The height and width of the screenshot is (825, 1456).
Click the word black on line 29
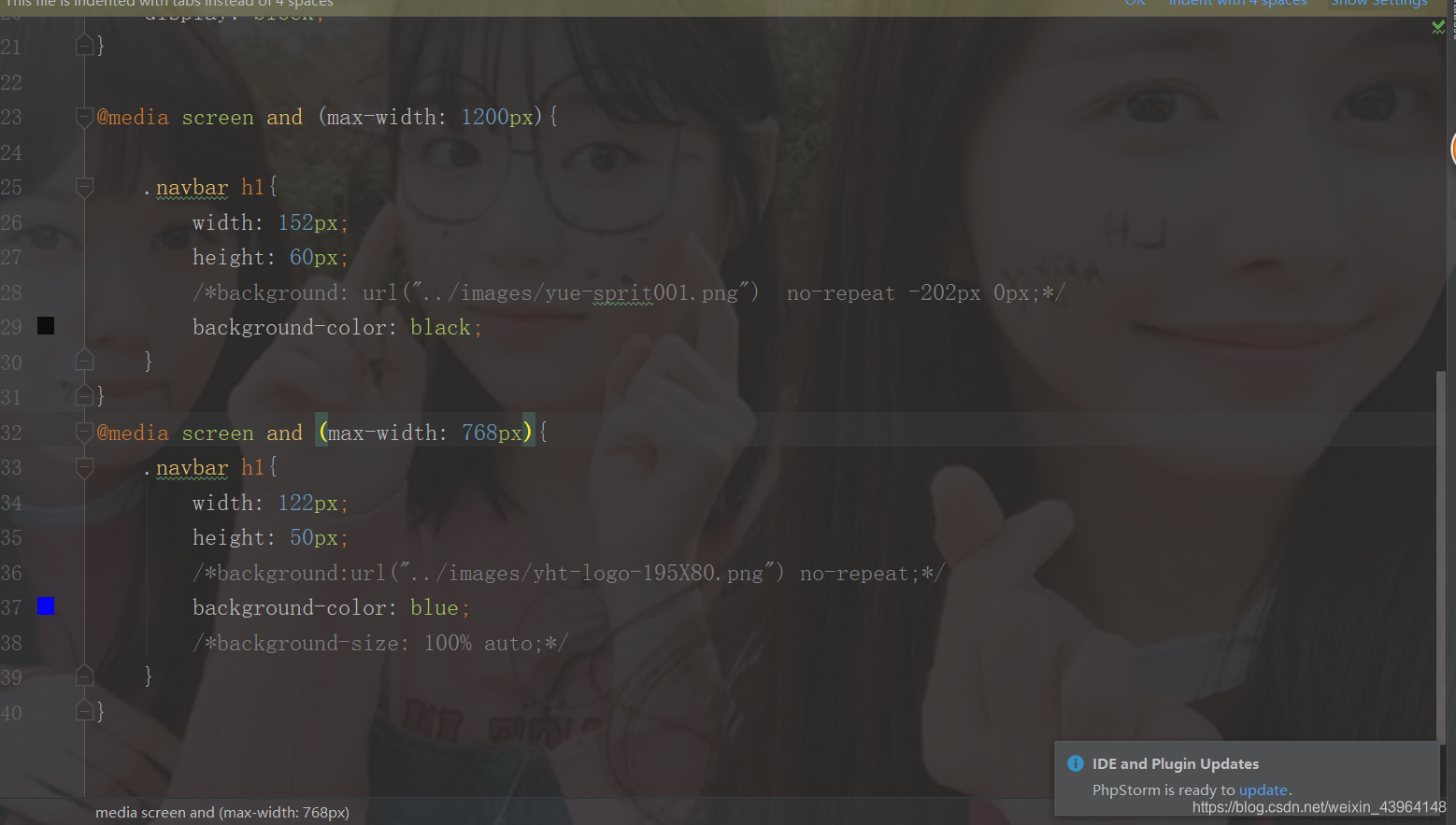pos(440,327)
